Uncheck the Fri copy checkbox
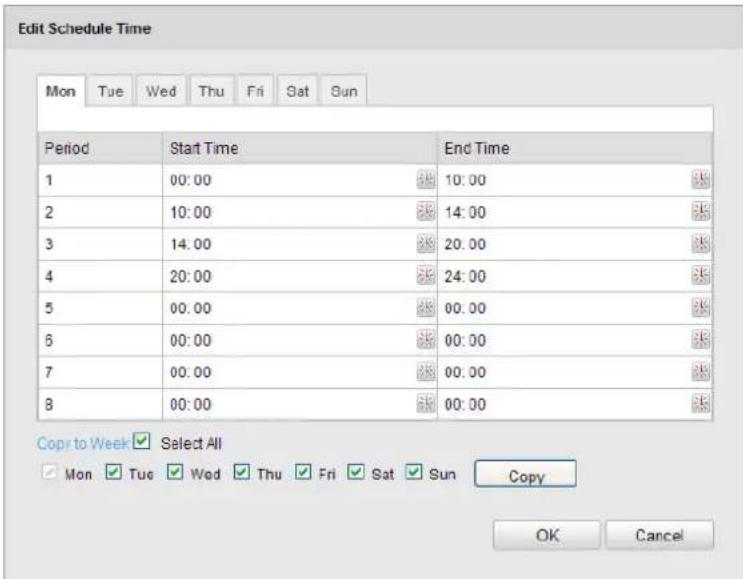Image resolution: width=743 pixels, height=579 pixels. point(303,472)
